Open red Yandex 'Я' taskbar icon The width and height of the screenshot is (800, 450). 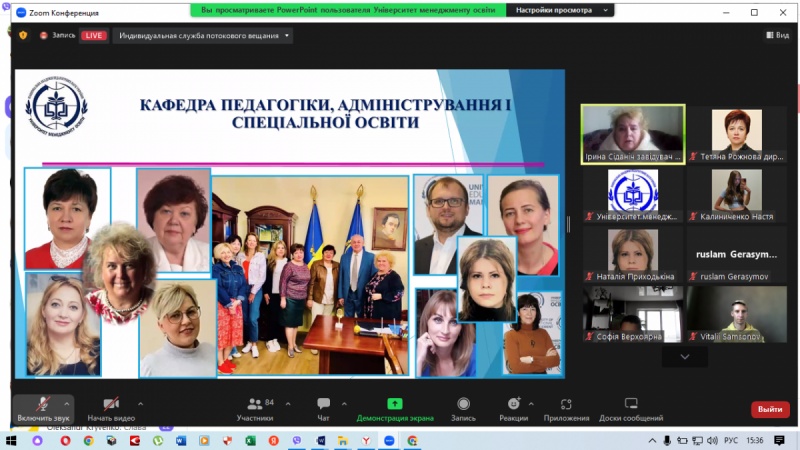click(274, 440)
